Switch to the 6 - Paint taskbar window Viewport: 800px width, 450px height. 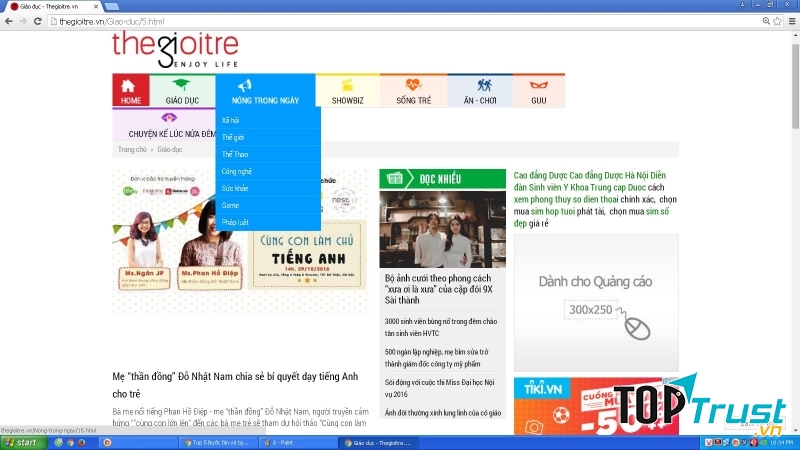[x=297, y=442]
